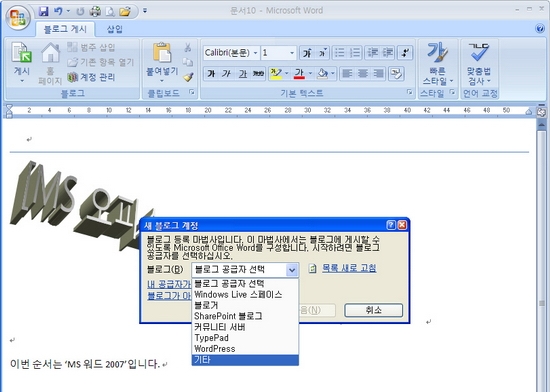
Task: Switch to the 삽입 tab
Action: [x=115, y=29]
